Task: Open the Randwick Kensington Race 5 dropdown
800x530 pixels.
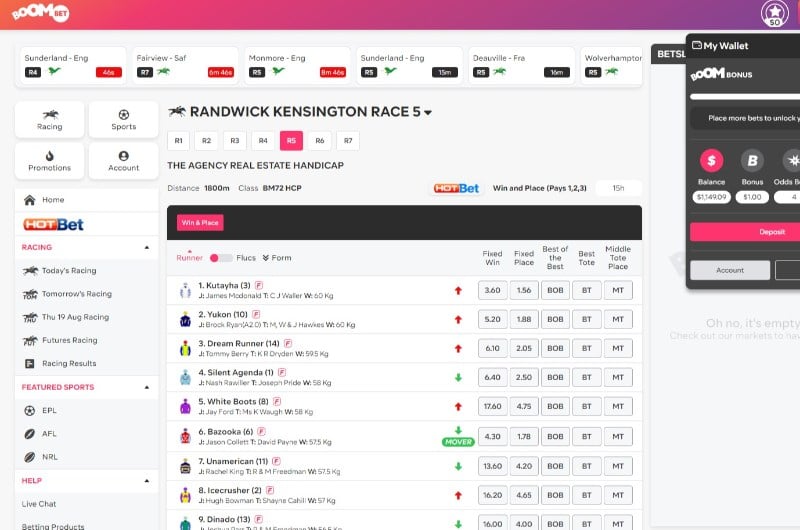Action: click(x=428, y=112)
